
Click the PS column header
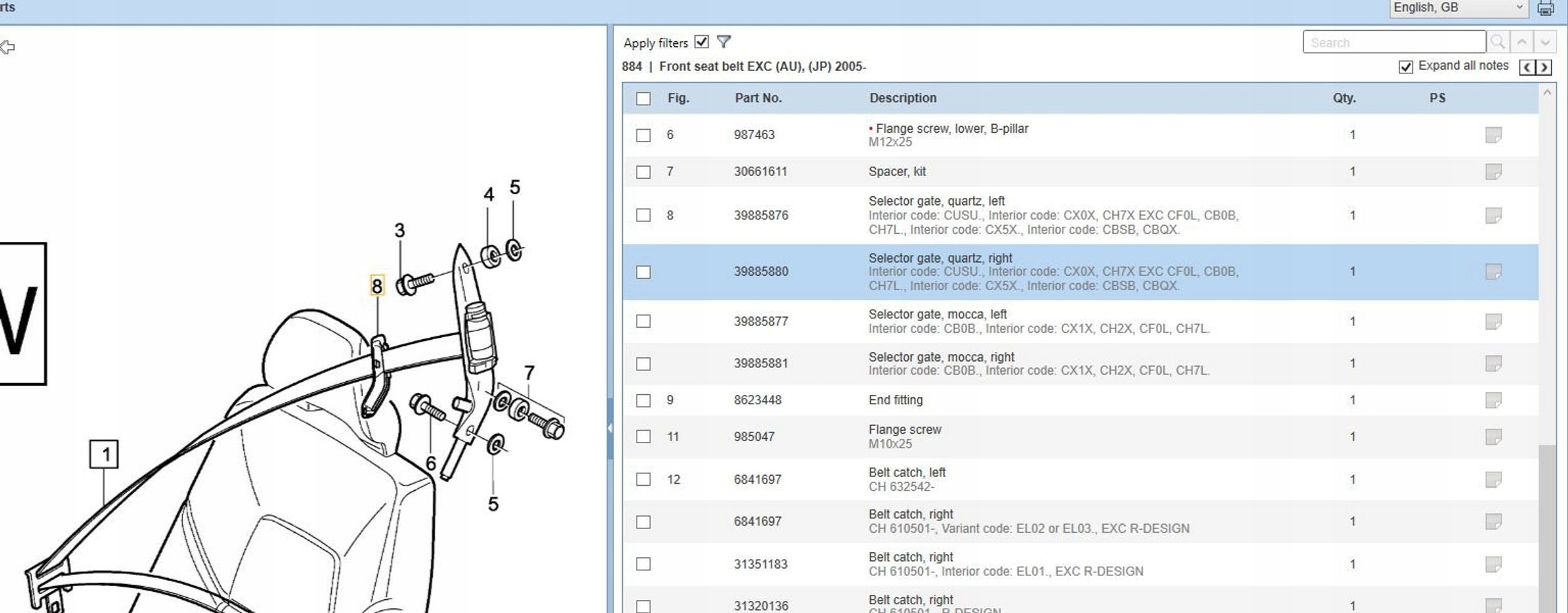pos(1438,98)
